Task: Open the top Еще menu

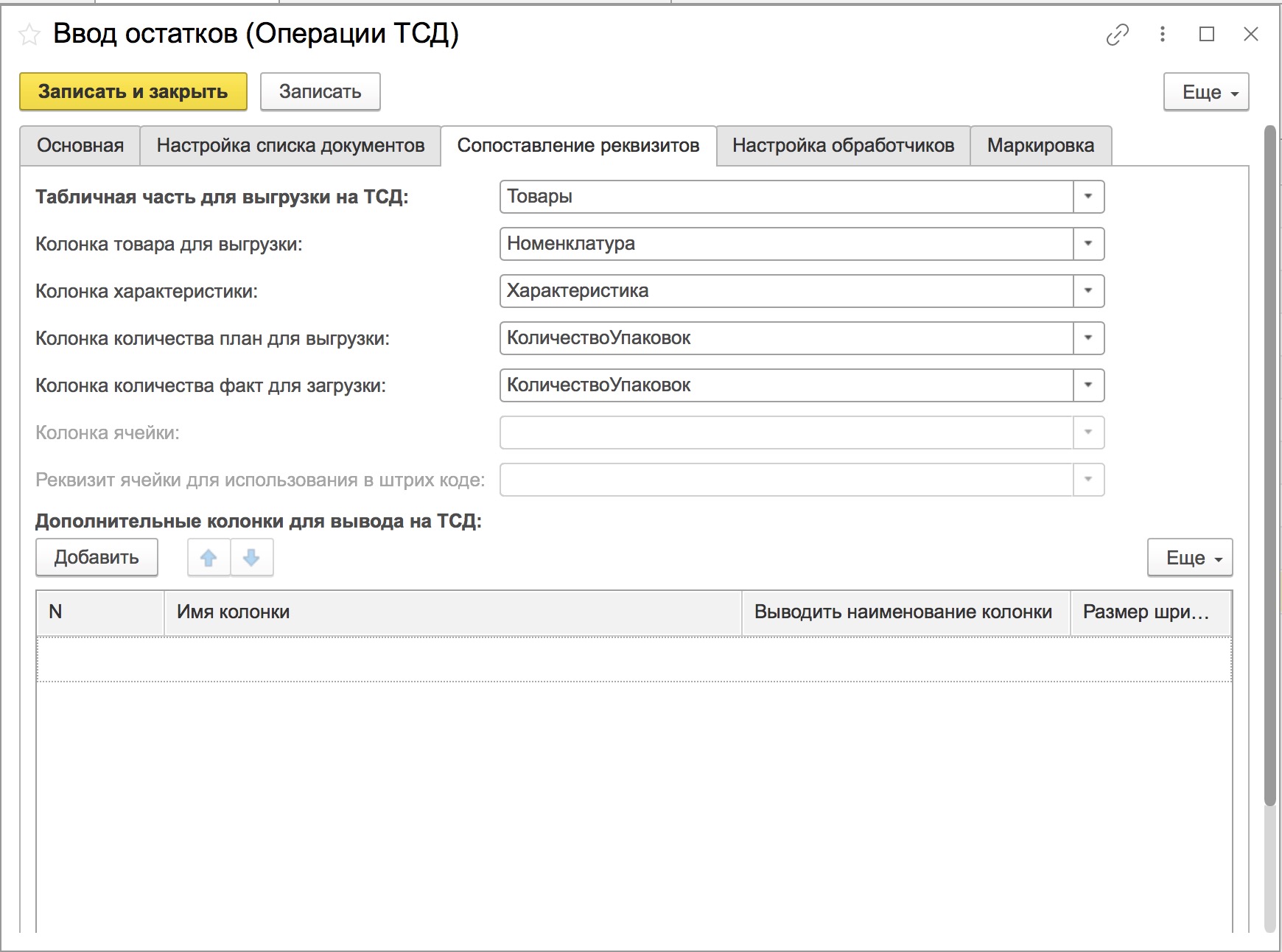Action: tap(1206, 92)
